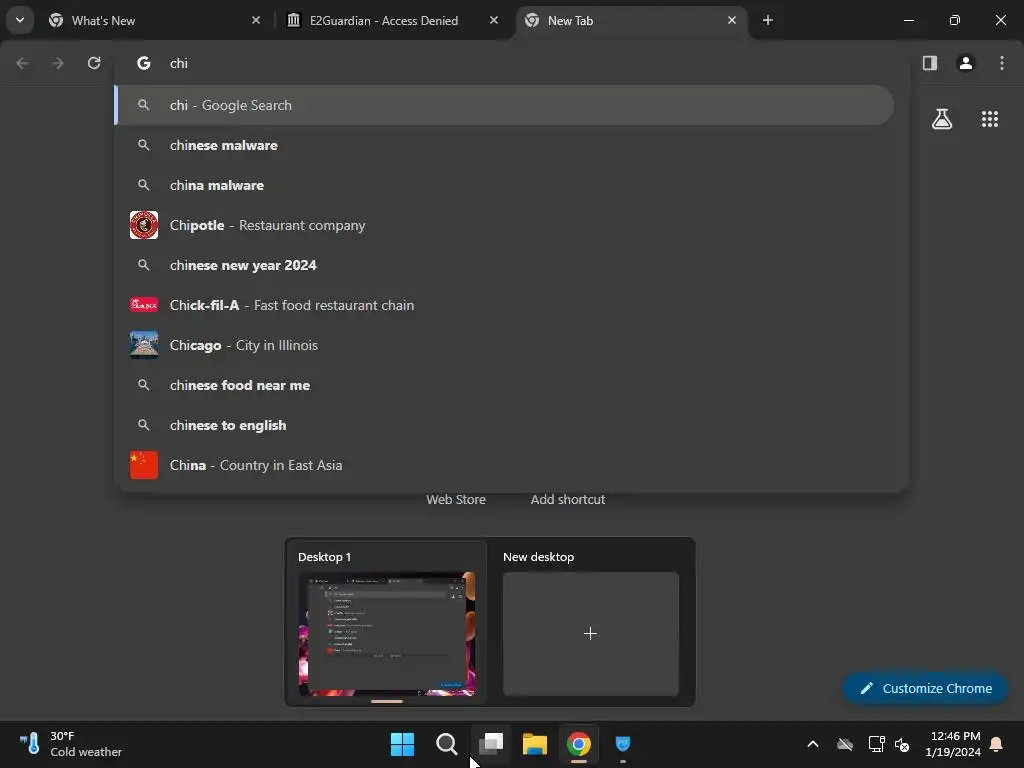Open the Windows Start menu
This screenshot has width=1024, height=768.
[402, 744]
